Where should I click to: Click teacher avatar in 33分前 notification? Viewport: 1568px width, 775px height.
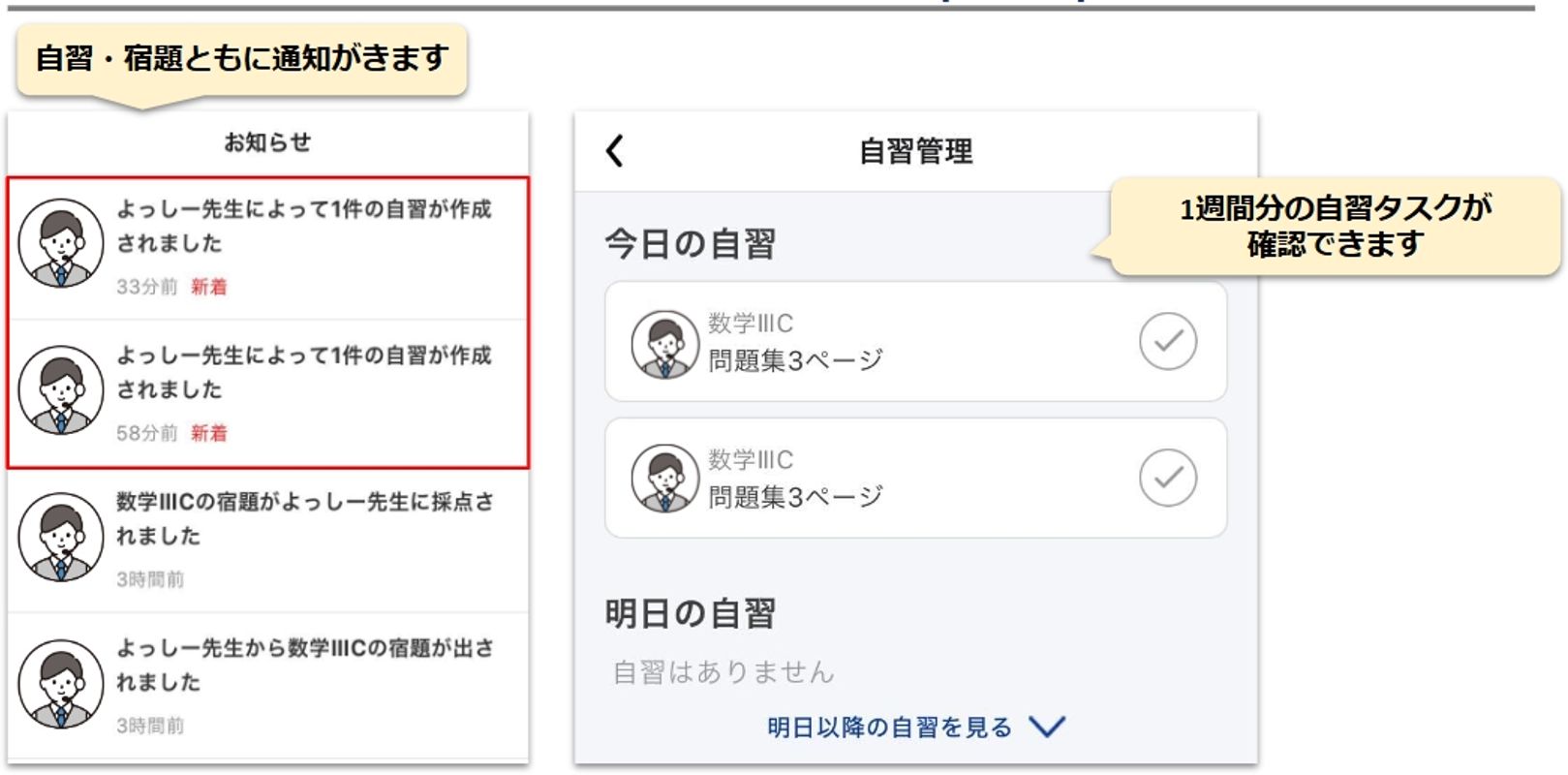click(x=60, y=243)
